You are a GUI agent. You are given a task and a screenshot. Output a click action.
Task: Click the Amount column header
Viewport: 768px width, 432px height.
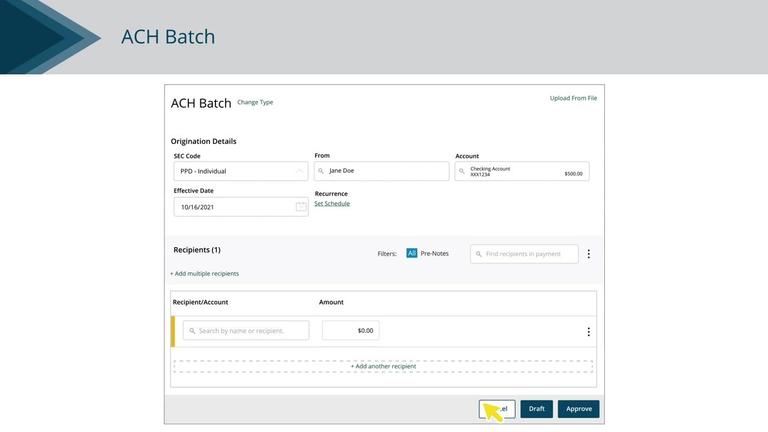pyautogui.click(x=331, y=302)
